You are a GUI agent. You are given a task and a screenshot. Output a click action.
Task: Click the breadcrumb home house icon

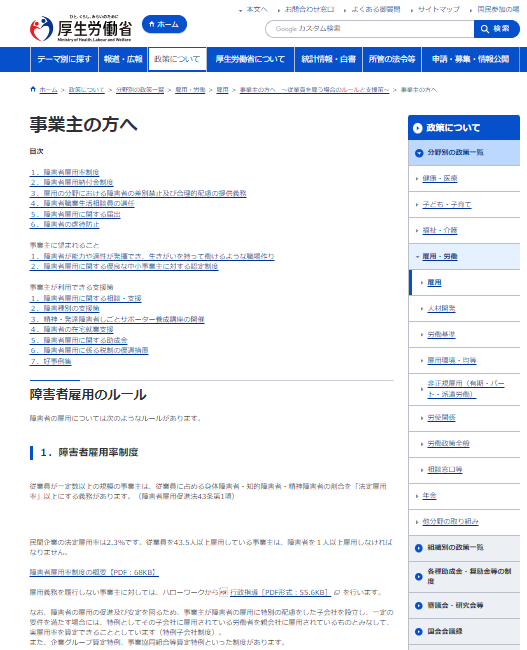coord(33,89)
